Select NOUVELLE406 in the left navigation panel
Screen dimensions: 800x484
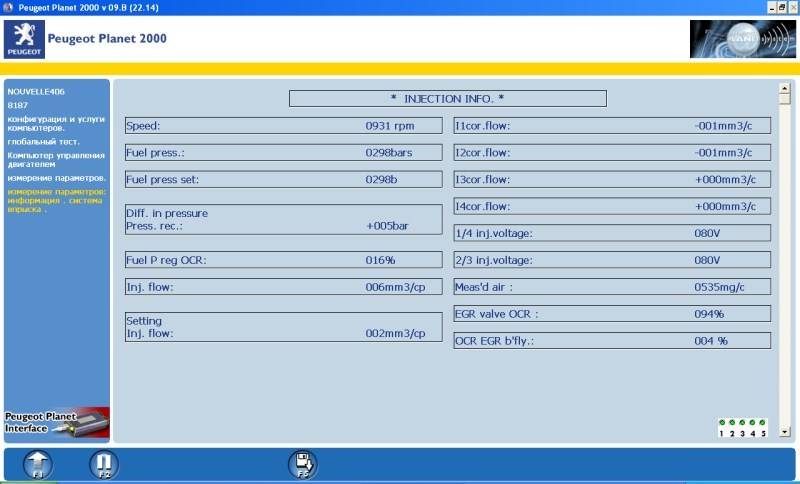point(36,92)
